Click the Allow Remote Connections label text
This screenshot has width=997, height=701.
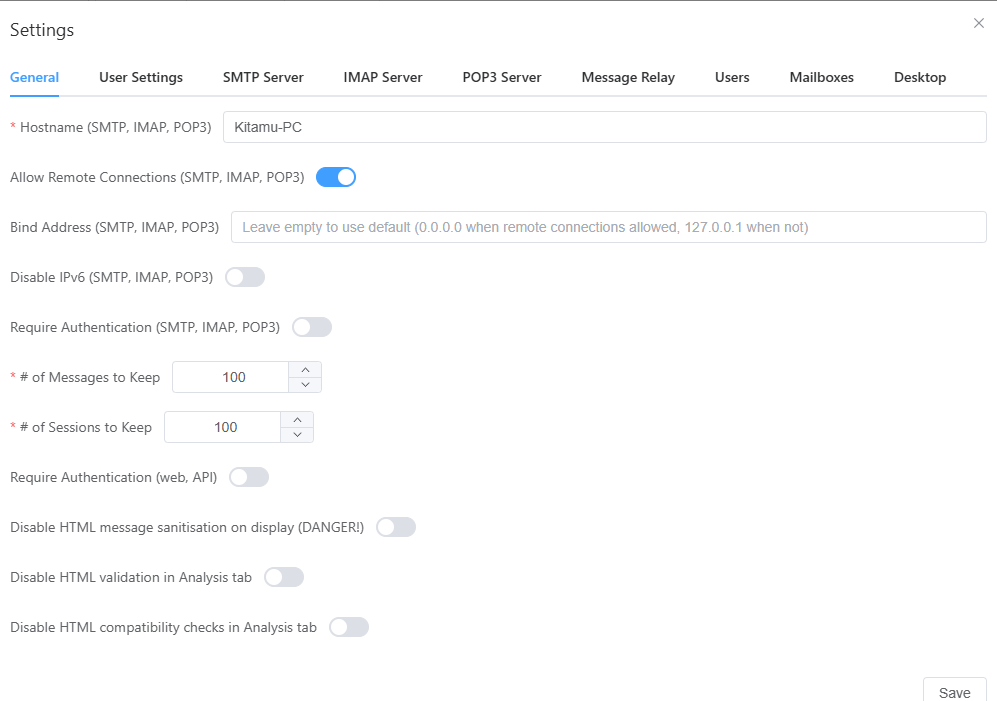coord(157,177)
